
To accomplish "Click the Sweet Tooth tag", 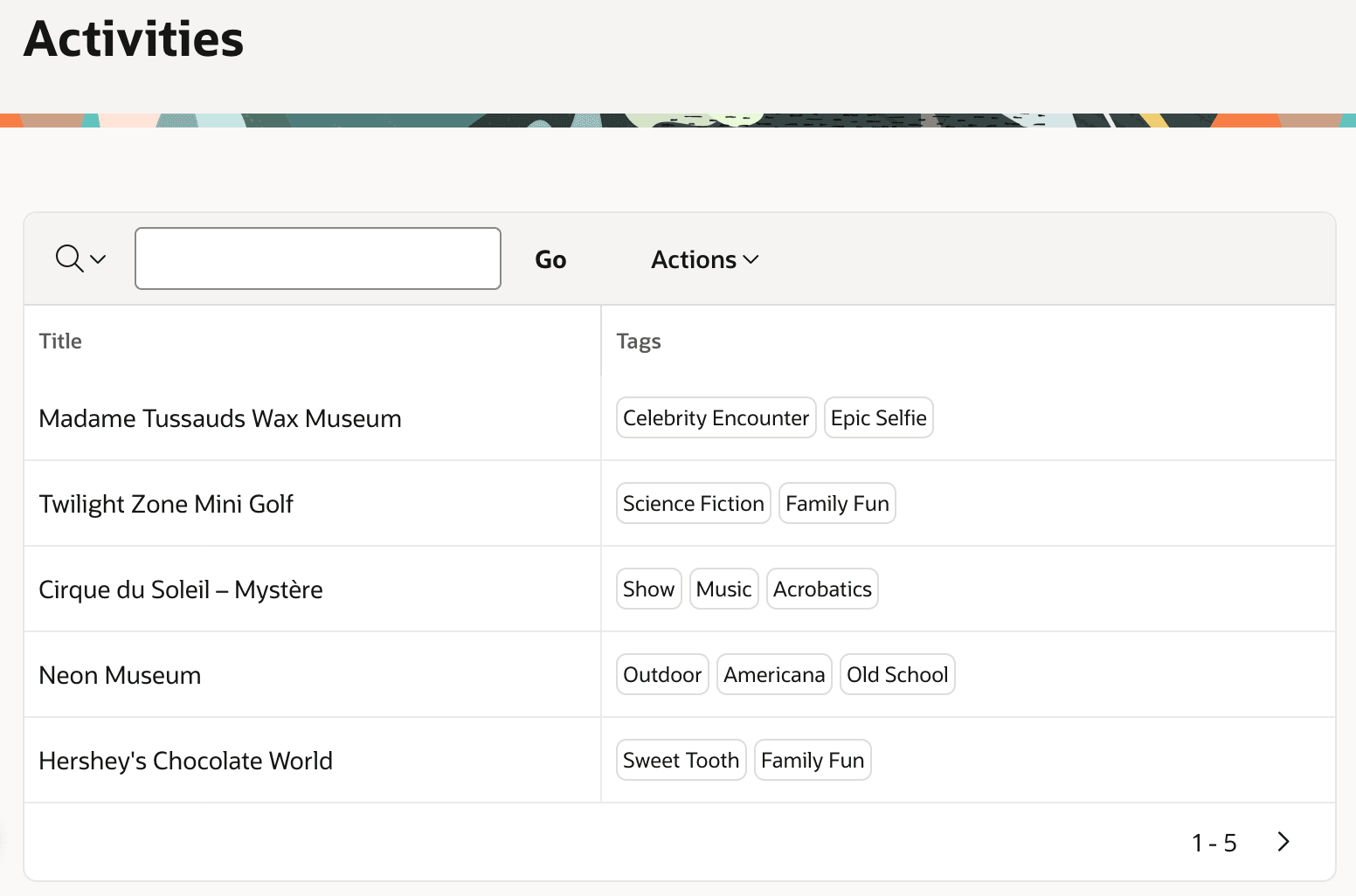I will [681, 760].
